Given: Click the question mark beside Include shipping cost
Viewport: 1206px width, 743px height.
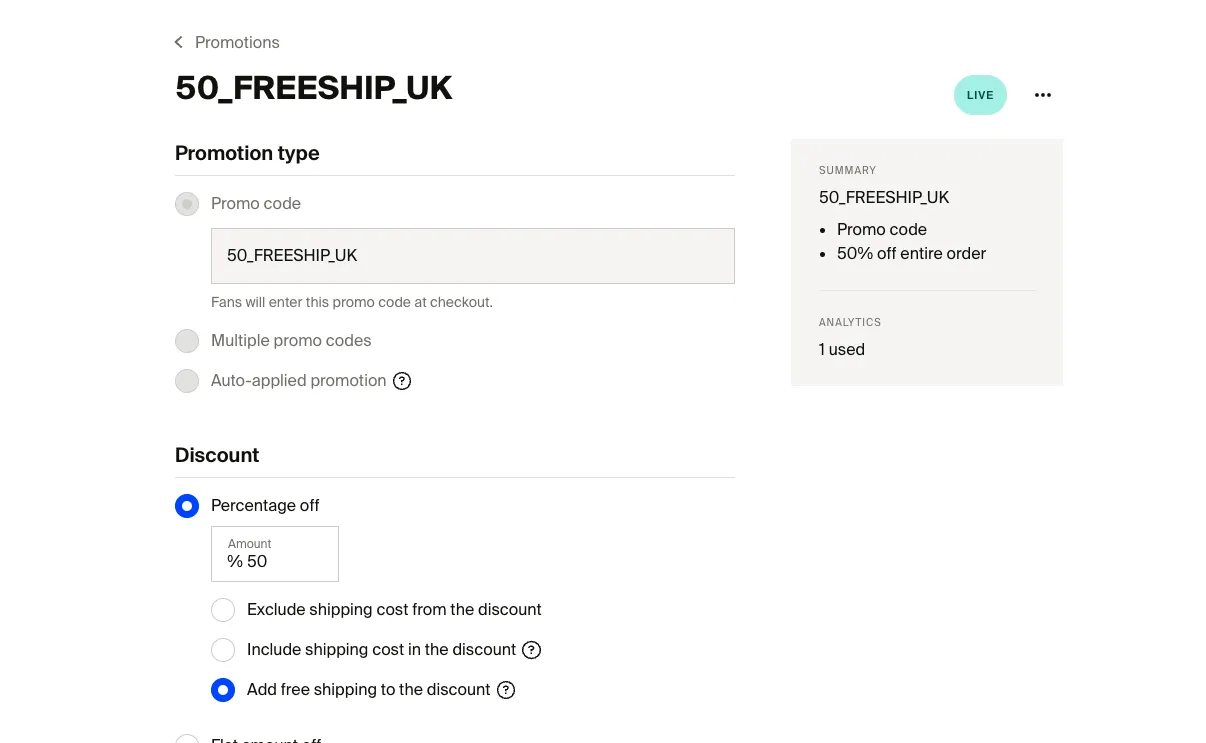Looking at the screenshot, I should tap(531, 650).
